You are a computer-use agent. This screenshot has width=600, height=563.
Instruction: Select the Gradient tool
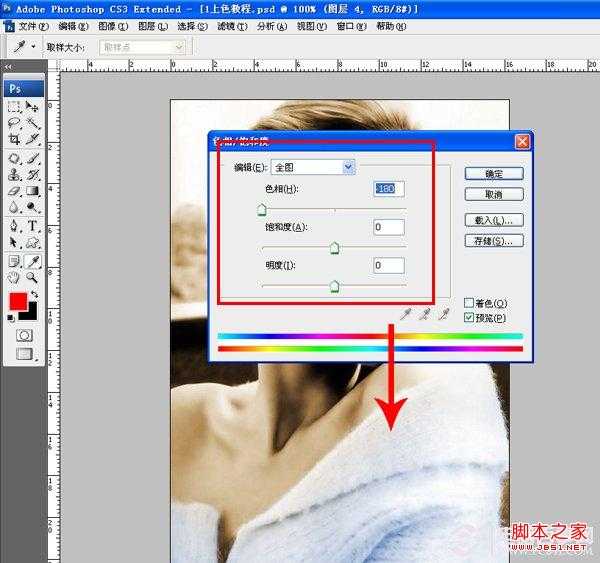pyautogui.click(x=33, y=191)
